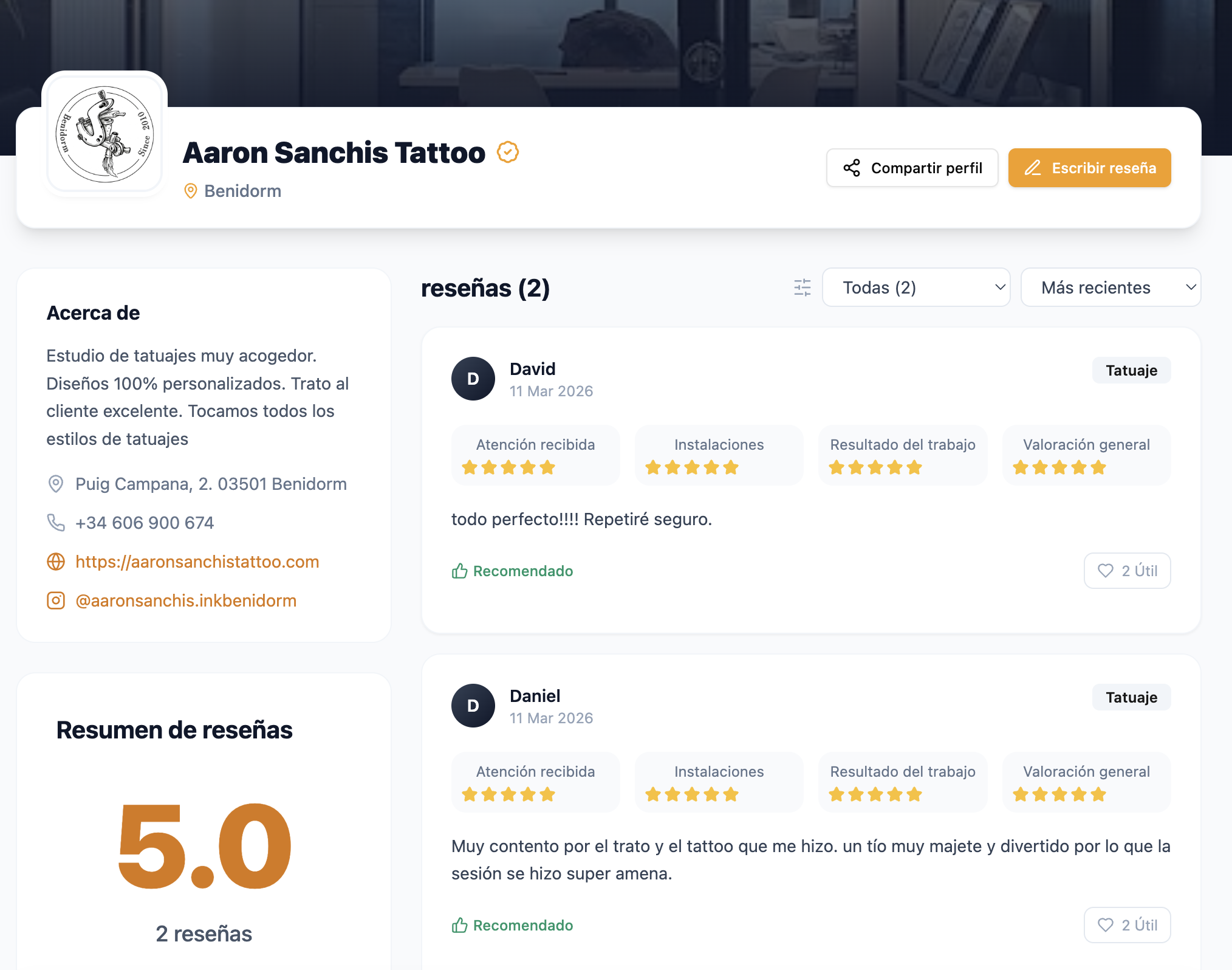The width and height of the screenshot is (1232, 970).
Task: Click the verified badge next to studio name
Action: click(x=508, y=152)
